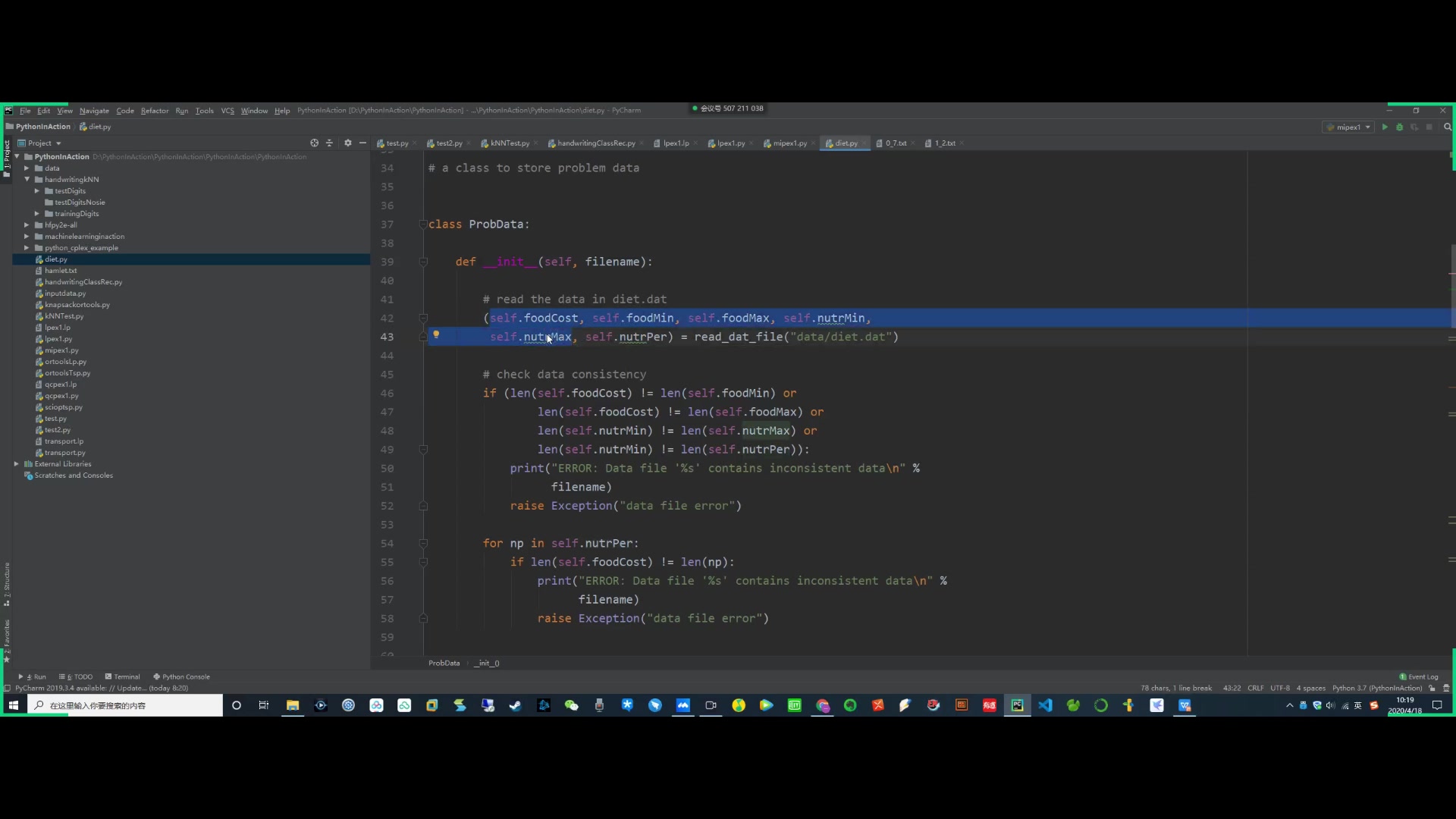Screen dimensions: 1456x819
Task: Open the TODO tool window
Action: [x=76, y=677]
